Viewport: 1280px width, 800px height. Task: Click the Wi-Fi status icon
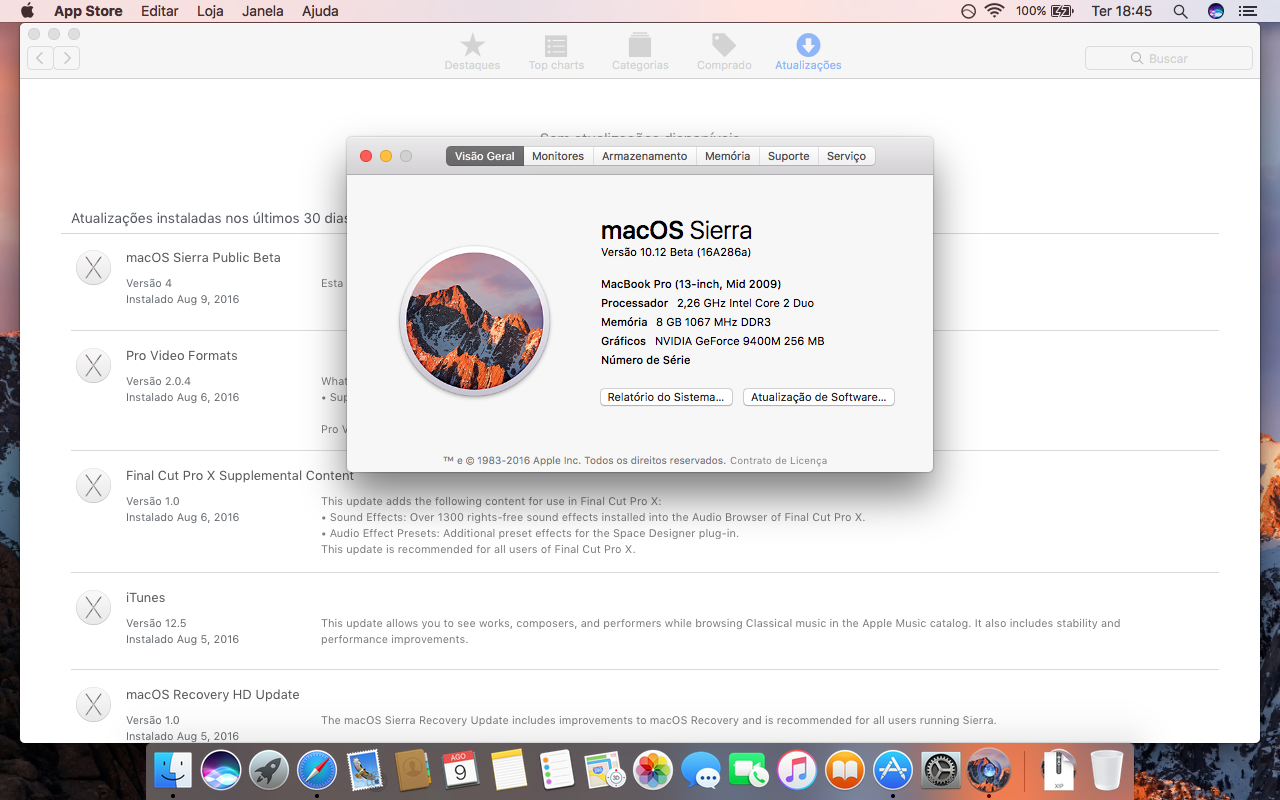click(x=994, y=11)
